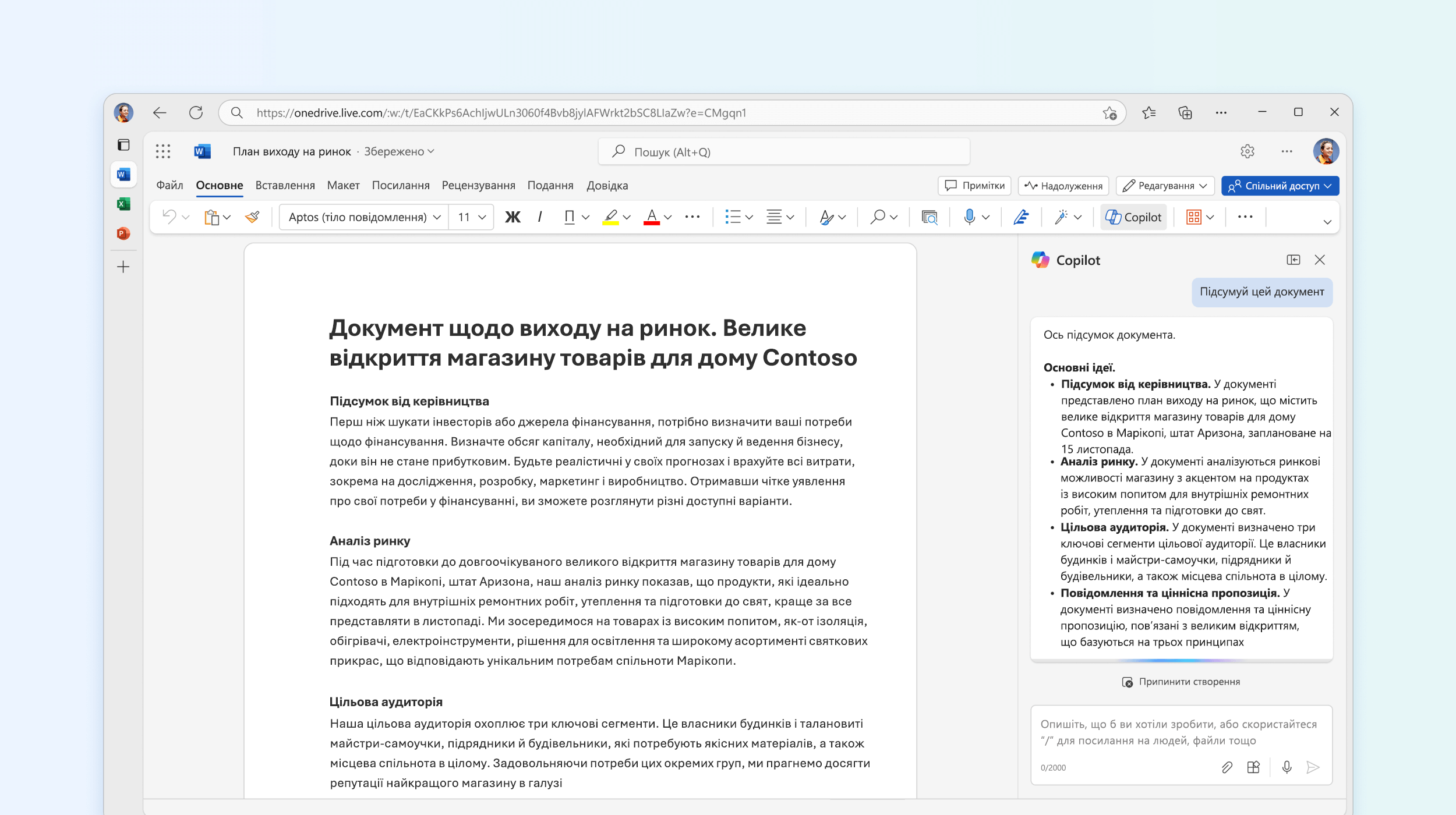The image size is (1456, 815).
Task: Open the Редагування mode dropdown
Action: click(x=1165, y=186)
